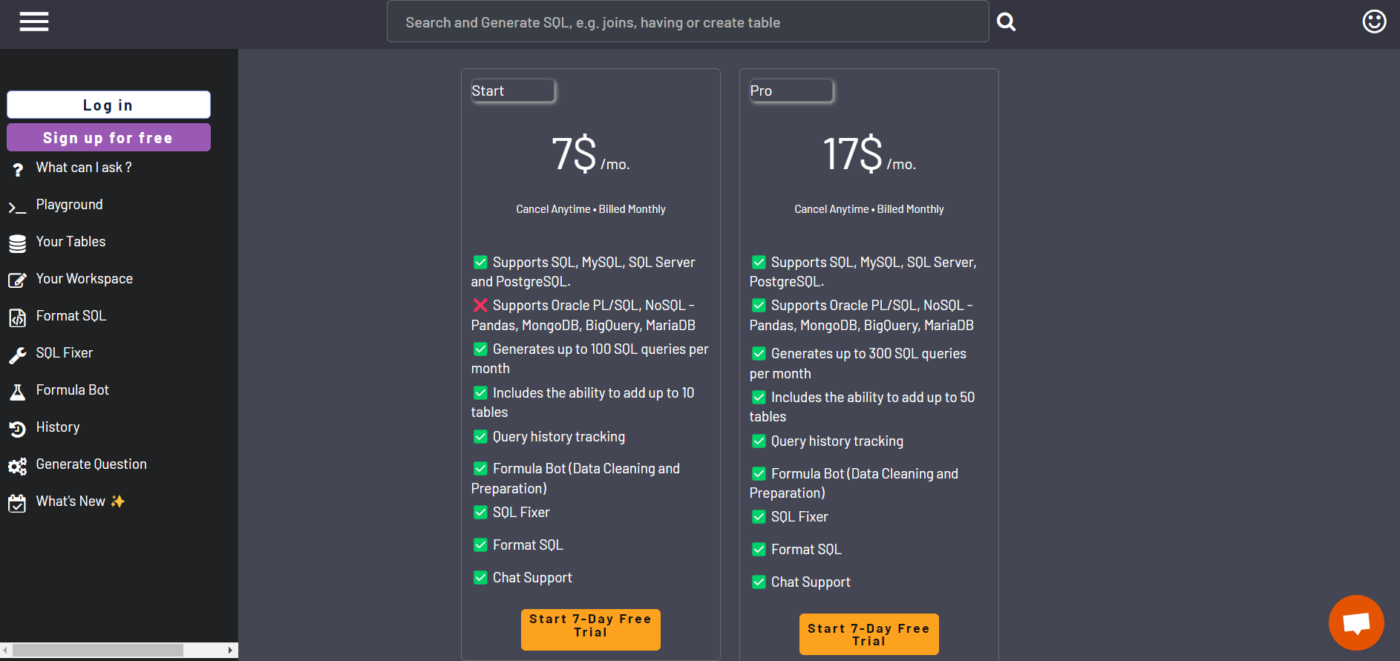Image resolution: width=1400 pixels, height=661 pixels.
Task: Open Format SQL in the sidebar
Action: point(70,316)
